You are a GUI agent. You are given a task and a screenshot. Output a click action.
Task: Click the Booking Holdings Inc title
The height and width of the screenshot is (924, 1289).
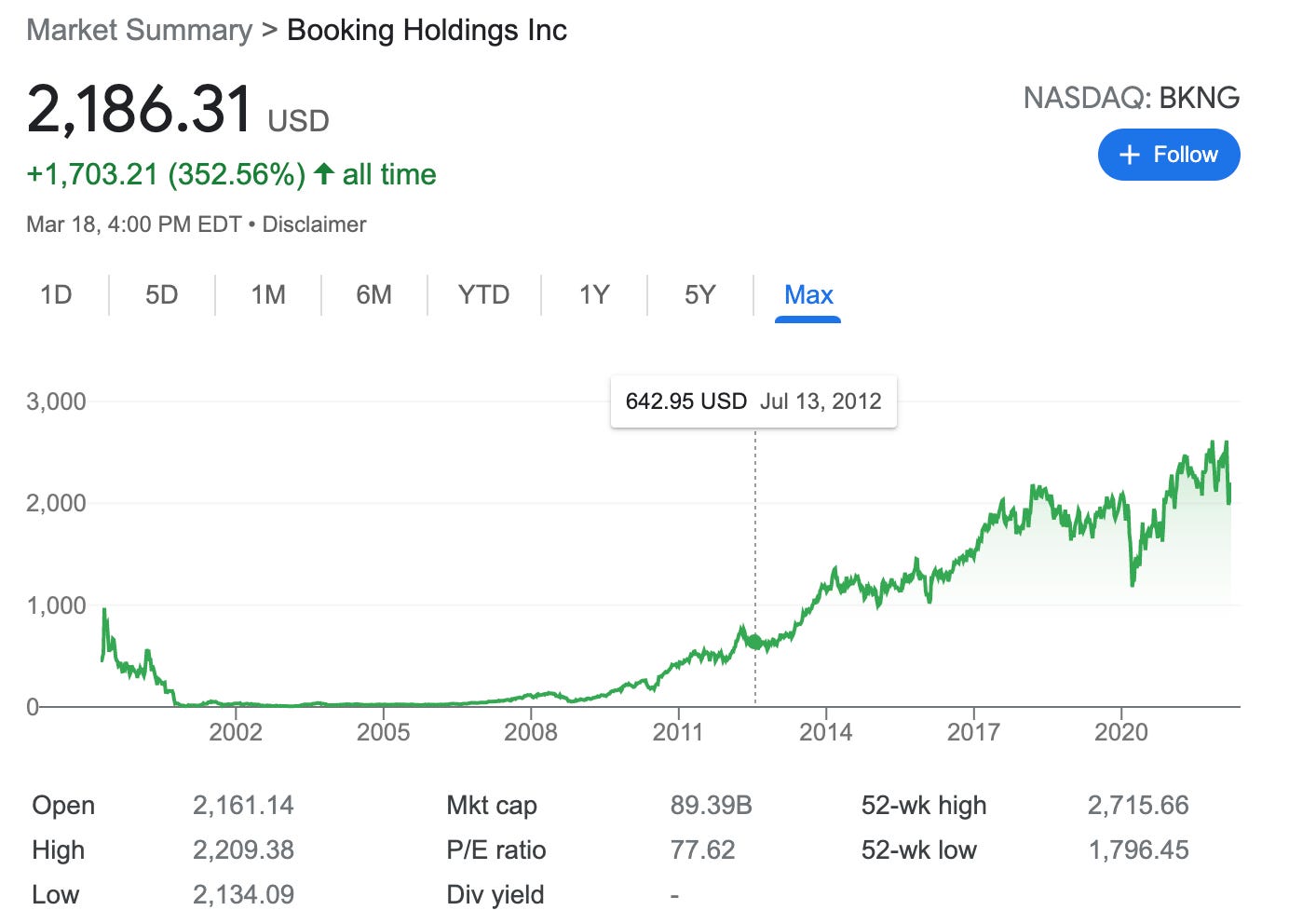point(427,30)
